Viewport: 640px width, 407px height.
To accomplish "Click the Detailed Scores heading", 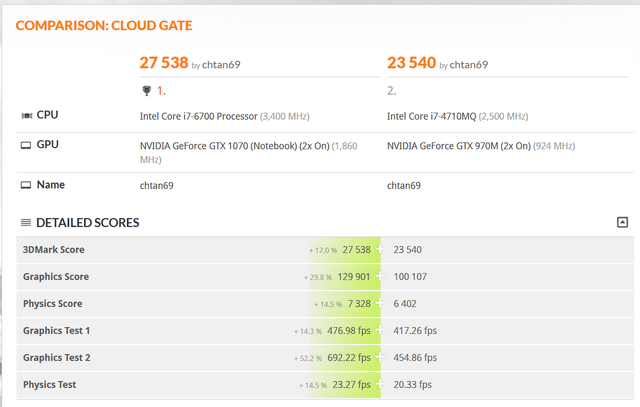I will (x=88, y=223).
